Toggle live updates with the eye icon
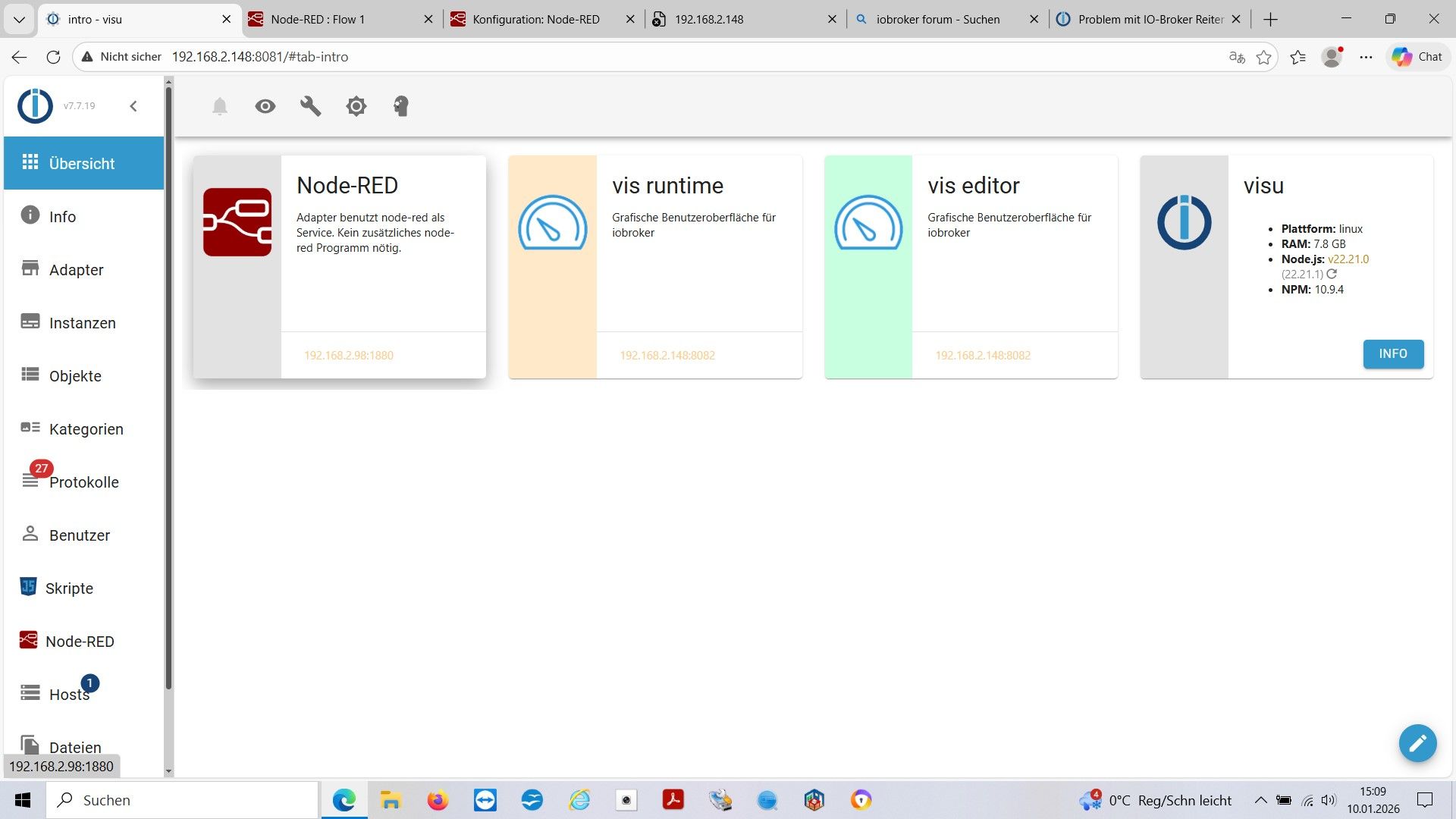 coord(265,106)
